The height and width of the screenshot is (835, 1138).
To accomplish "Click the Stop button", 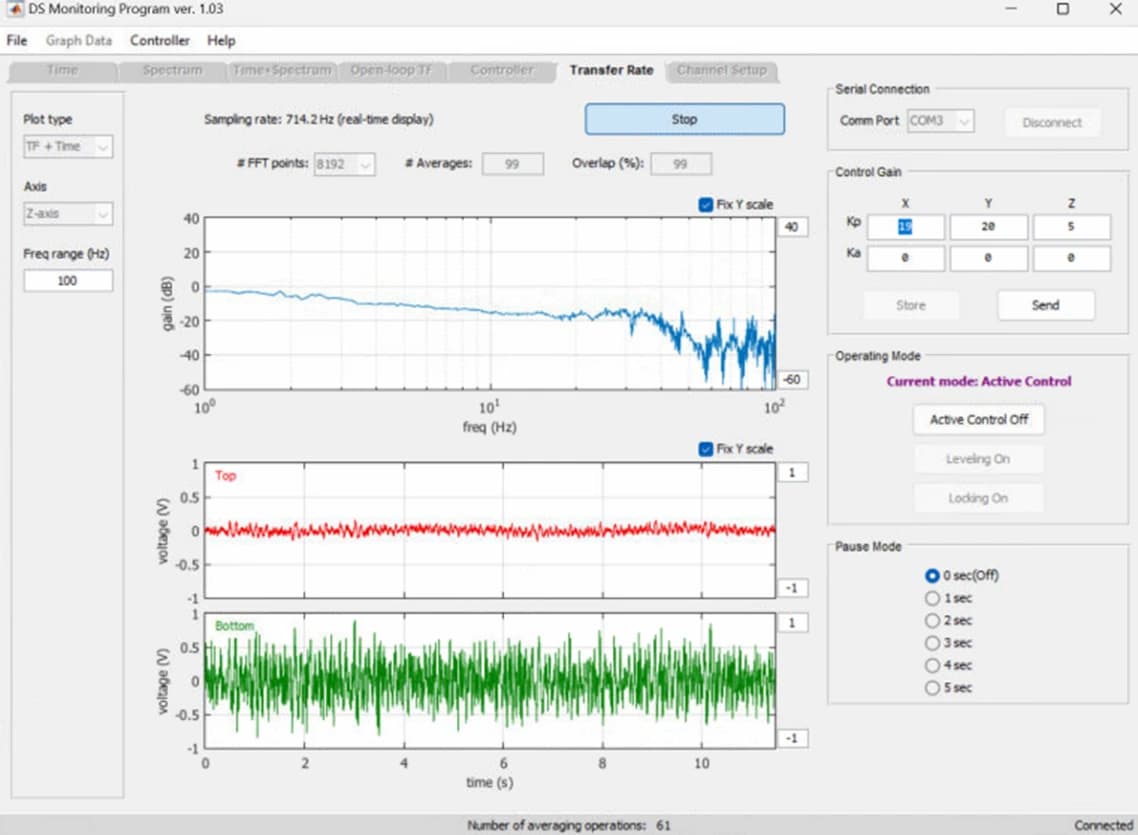I will (x=684, y=119).
